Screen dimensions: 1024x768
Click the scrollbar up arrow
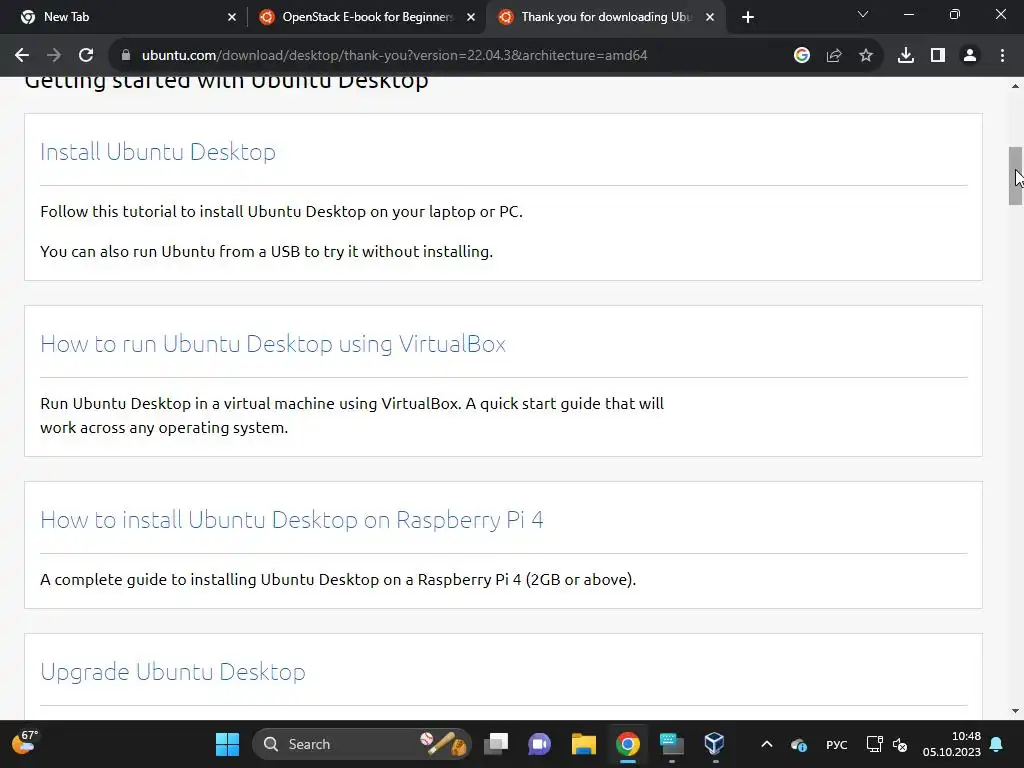1015,86
